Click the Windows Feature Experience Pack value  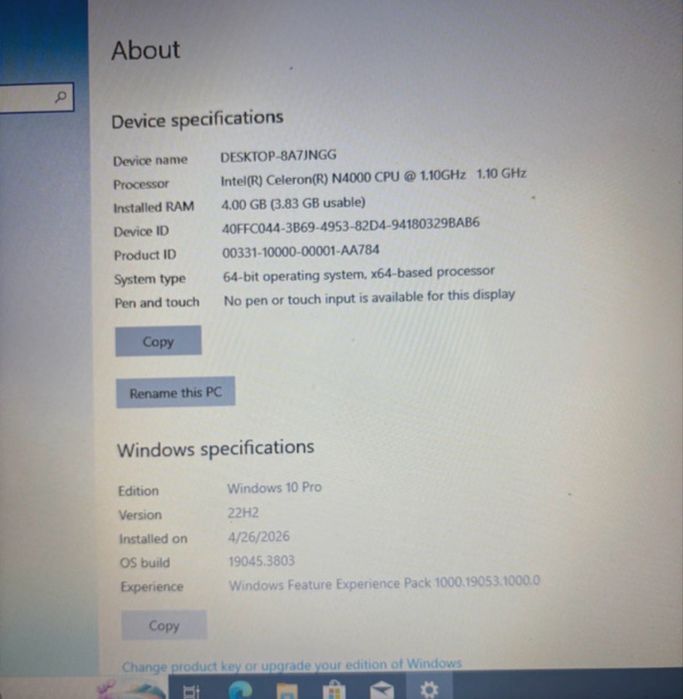click(384, 583)
